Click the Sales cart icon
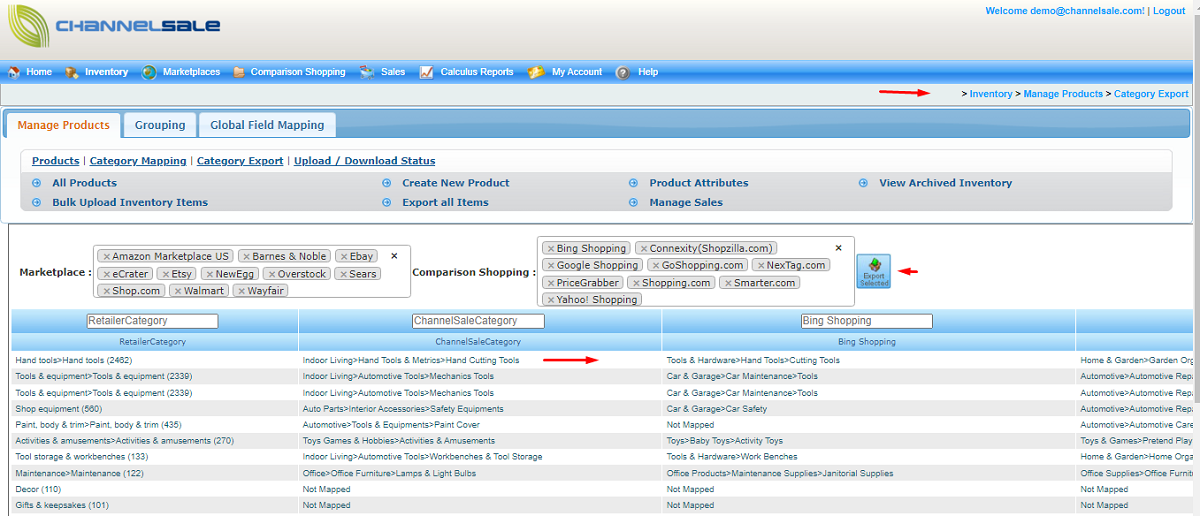The width and height of the screenshot is (1200, 516). pos(367,72)
